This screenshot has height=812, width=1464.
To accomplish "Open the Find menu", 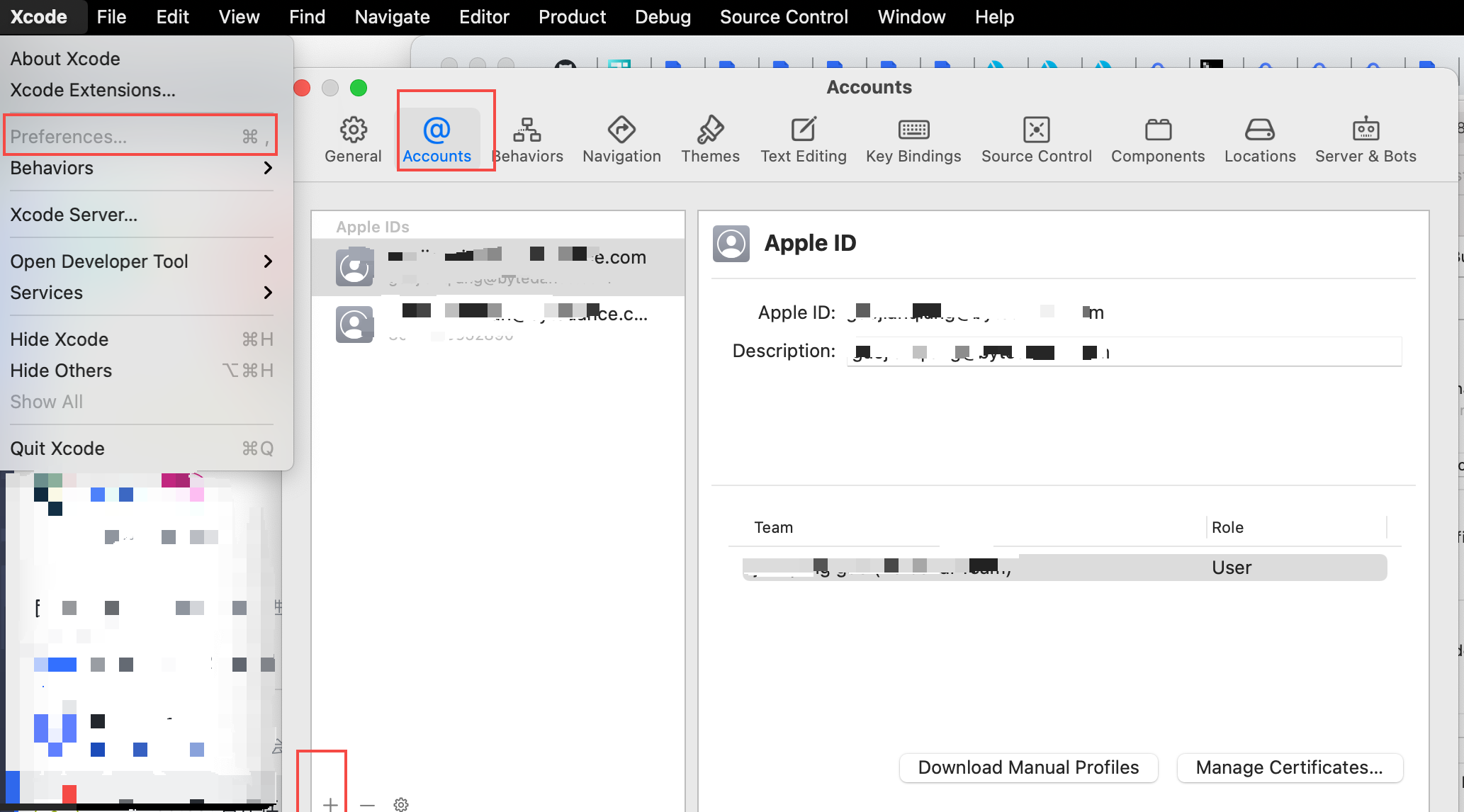I will coord(307,17).
